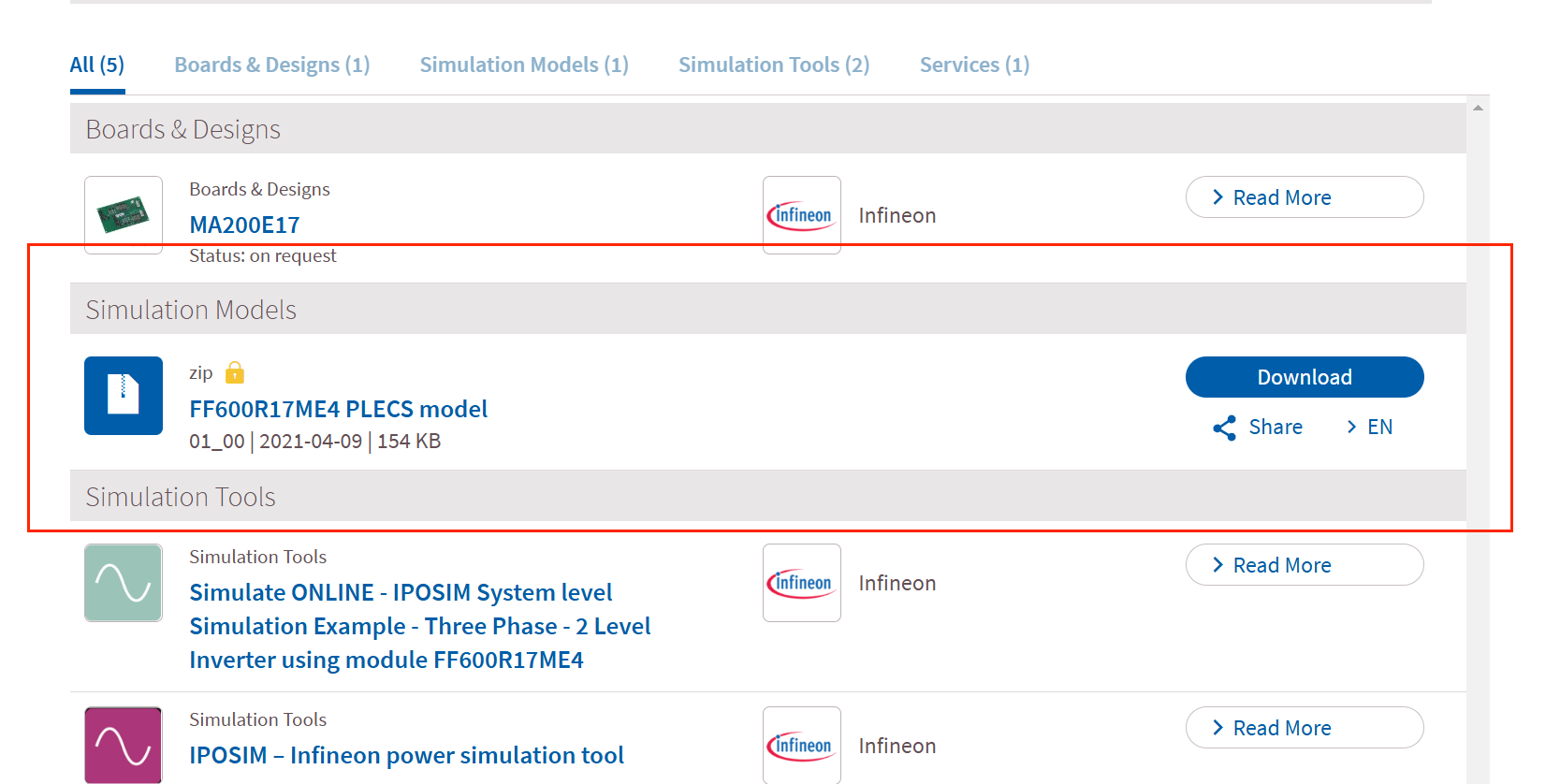Click Infineon logo in Simulate ONLINE row
Screen dimensions: 1560x784
(802, 583)
